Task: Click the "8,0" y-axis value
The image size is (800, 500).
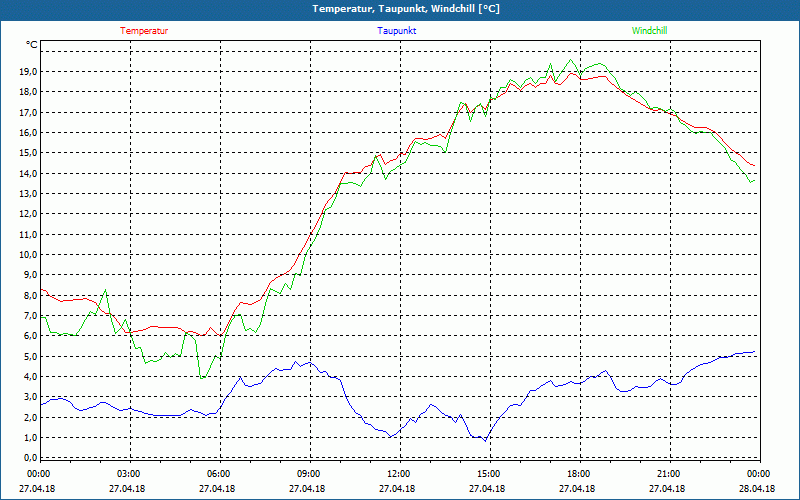Action: tap(30, 295)
